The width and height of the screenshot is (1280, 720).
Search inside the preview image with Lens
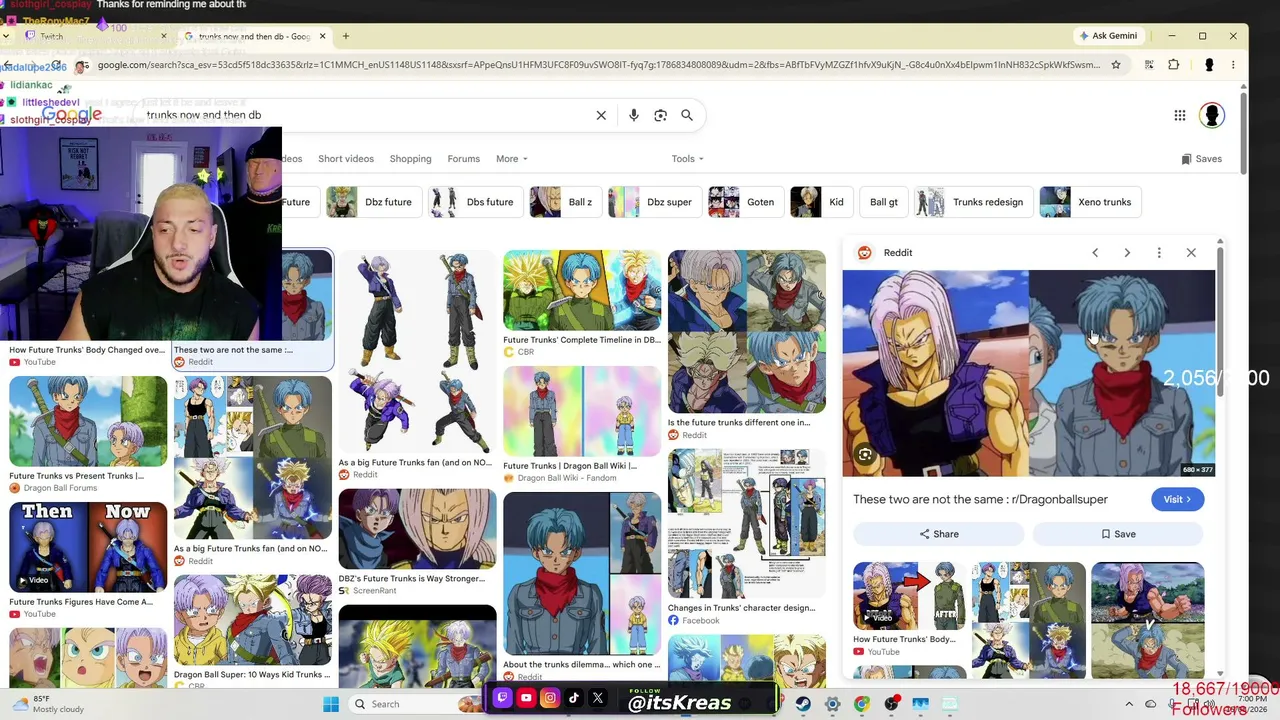[x=865, y=455]
